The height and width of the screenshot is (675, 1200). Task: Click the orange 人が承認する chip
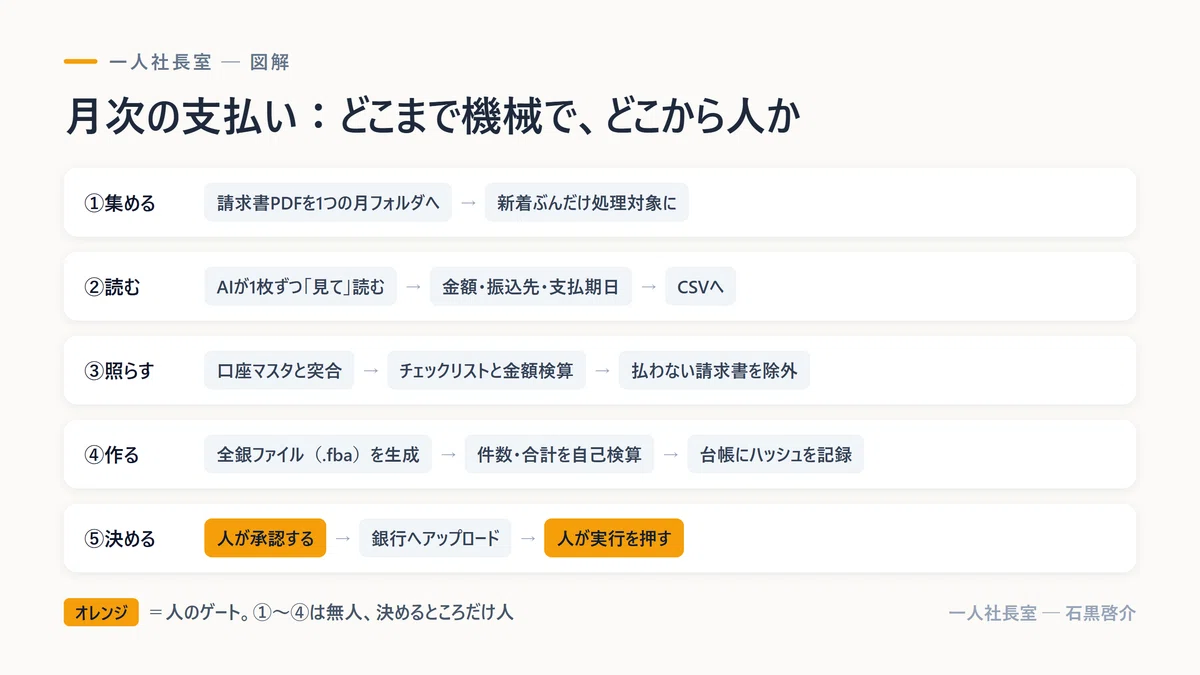click(265, 538)
